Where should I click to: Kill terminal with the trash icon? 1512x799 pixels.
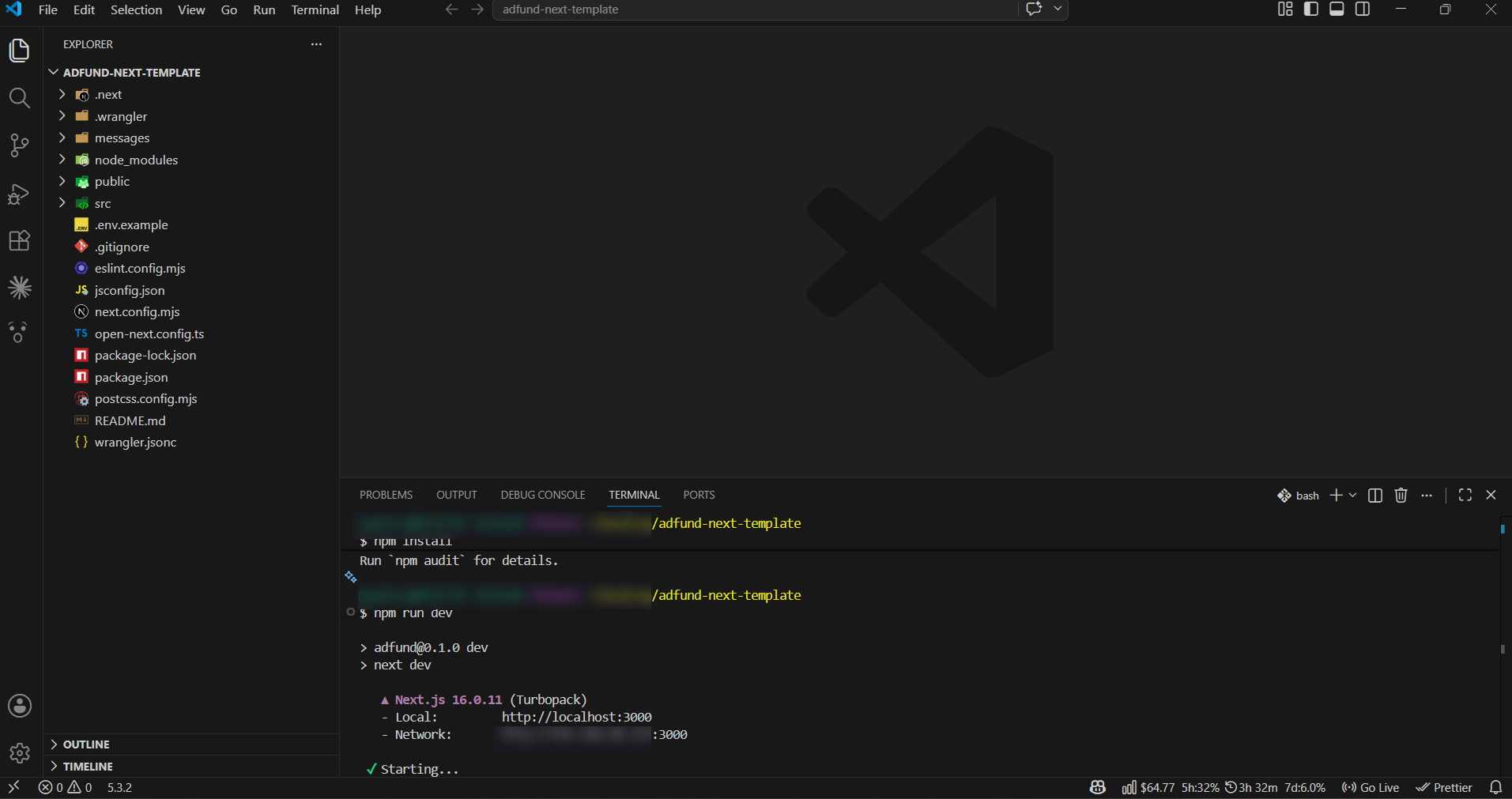(x=1401, y=495)
